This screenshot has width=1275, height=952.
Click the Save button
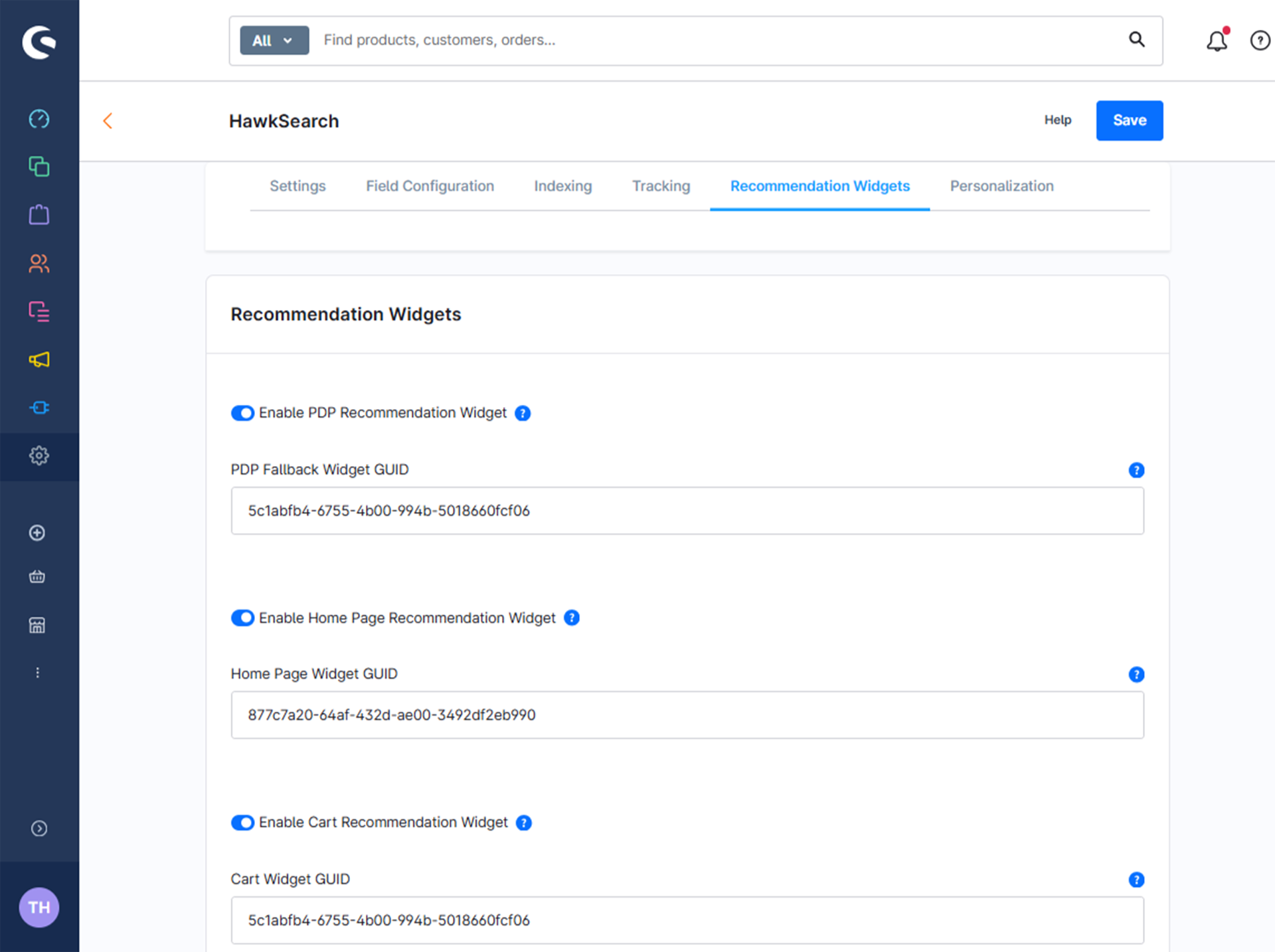1130,121
